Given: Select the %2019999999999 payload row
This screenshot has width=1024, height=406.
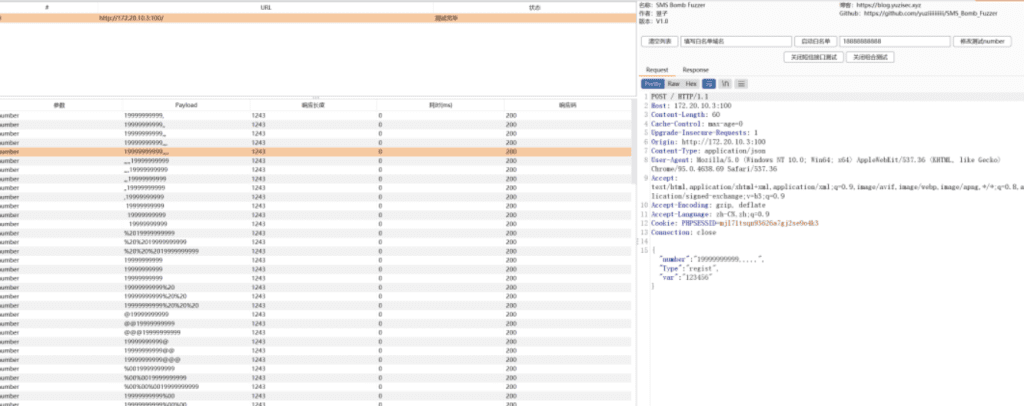Looking at the screenshot, I should pyautogui.click(x=315, y=233).
